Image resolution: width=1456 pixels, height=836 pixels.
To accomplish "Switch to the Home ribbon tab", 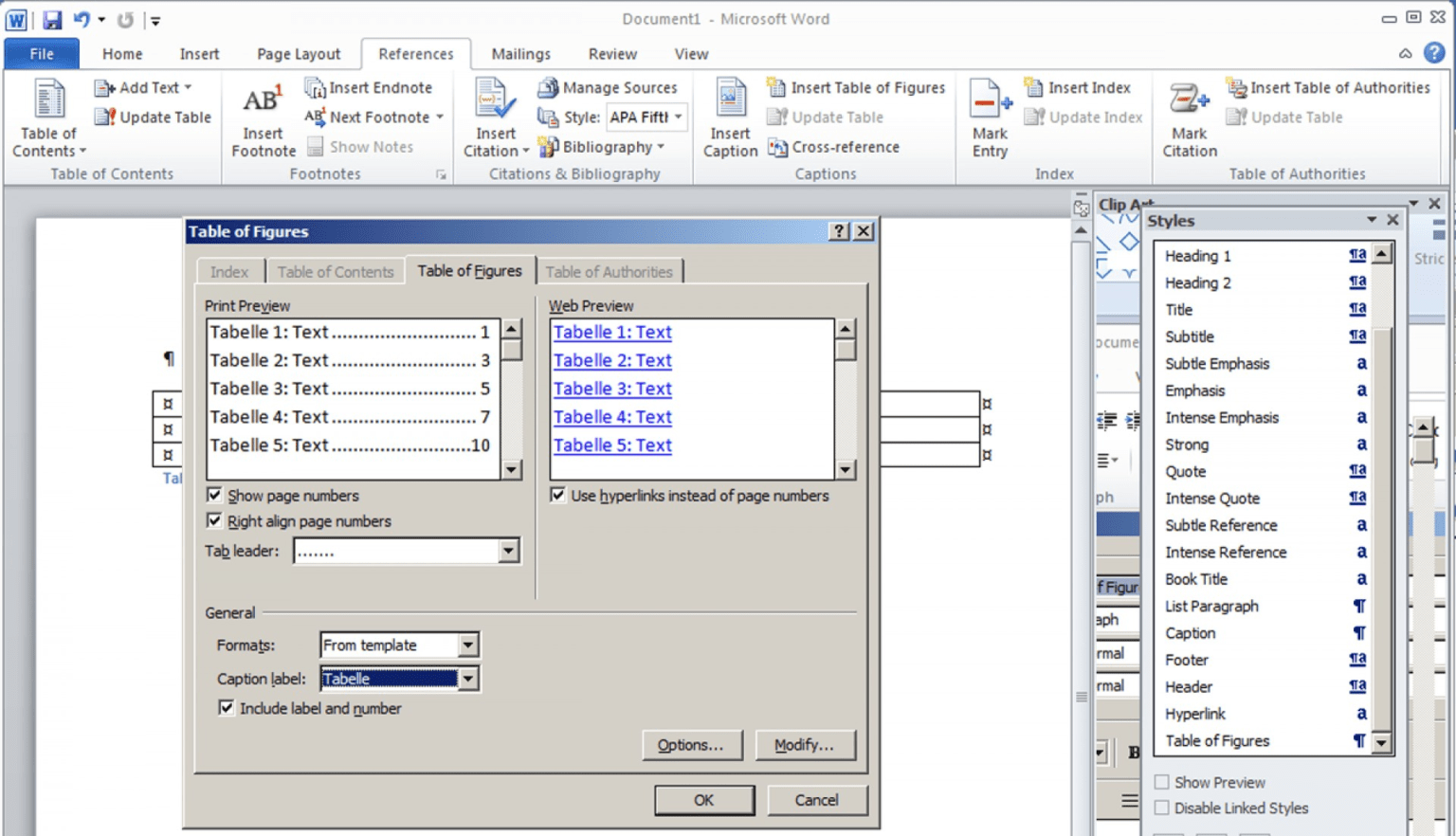I will 122,54.
